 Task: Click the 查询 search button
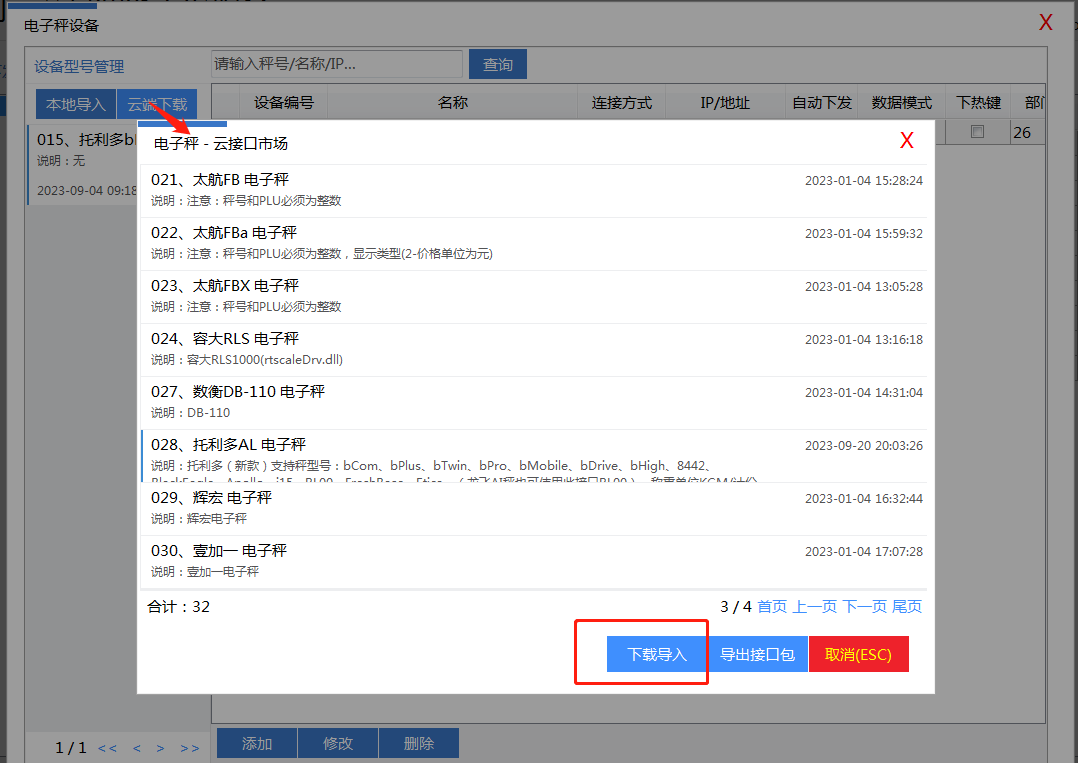[x=498, y=65]
